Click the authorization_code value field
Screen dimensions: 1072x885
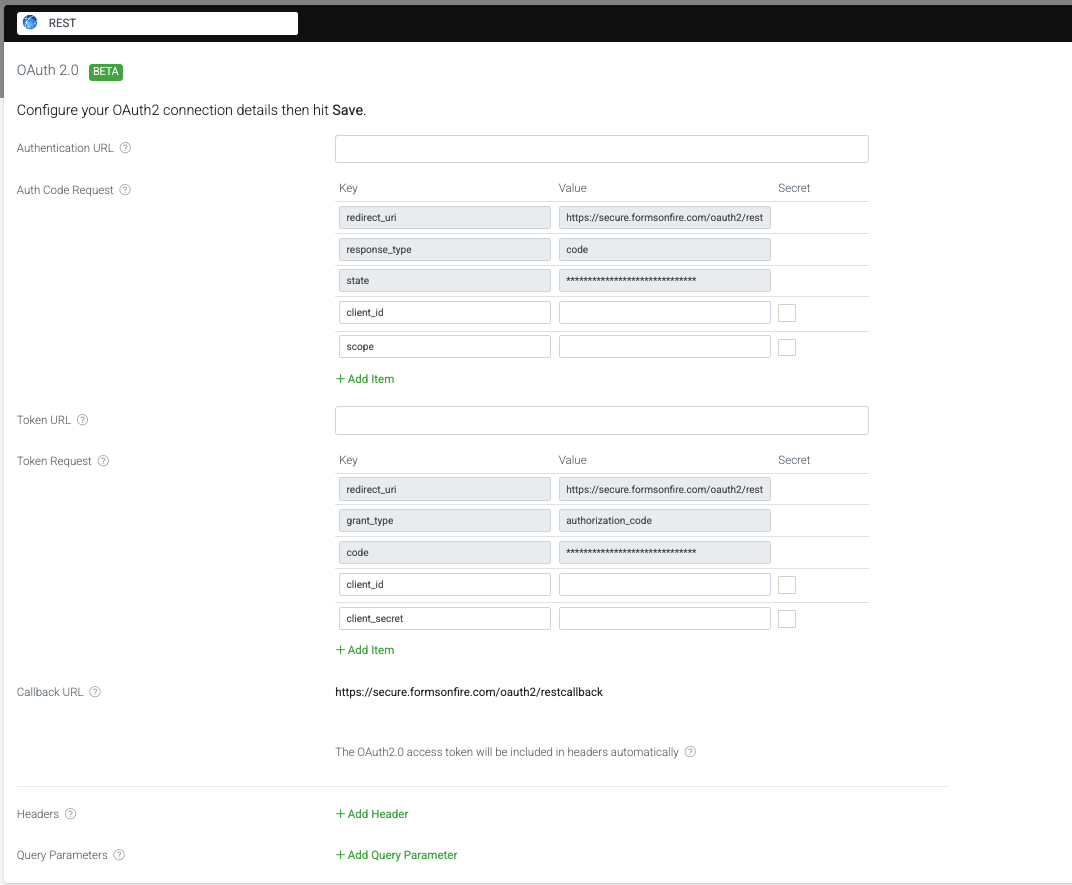(x=665, y=520)
